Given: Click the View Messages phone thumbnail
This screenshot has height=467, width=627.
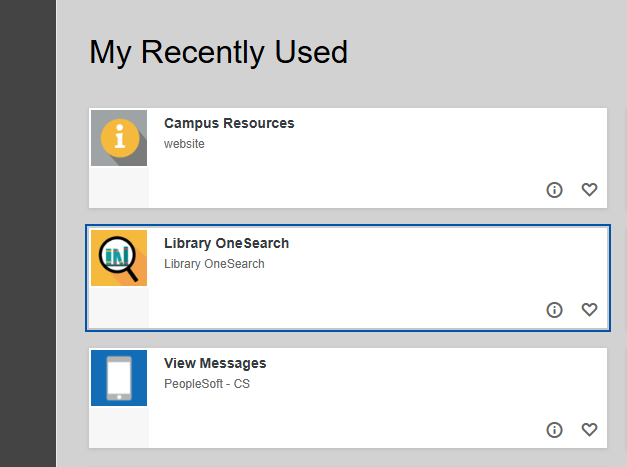Looking at the screenshot, I should [119, 378].
